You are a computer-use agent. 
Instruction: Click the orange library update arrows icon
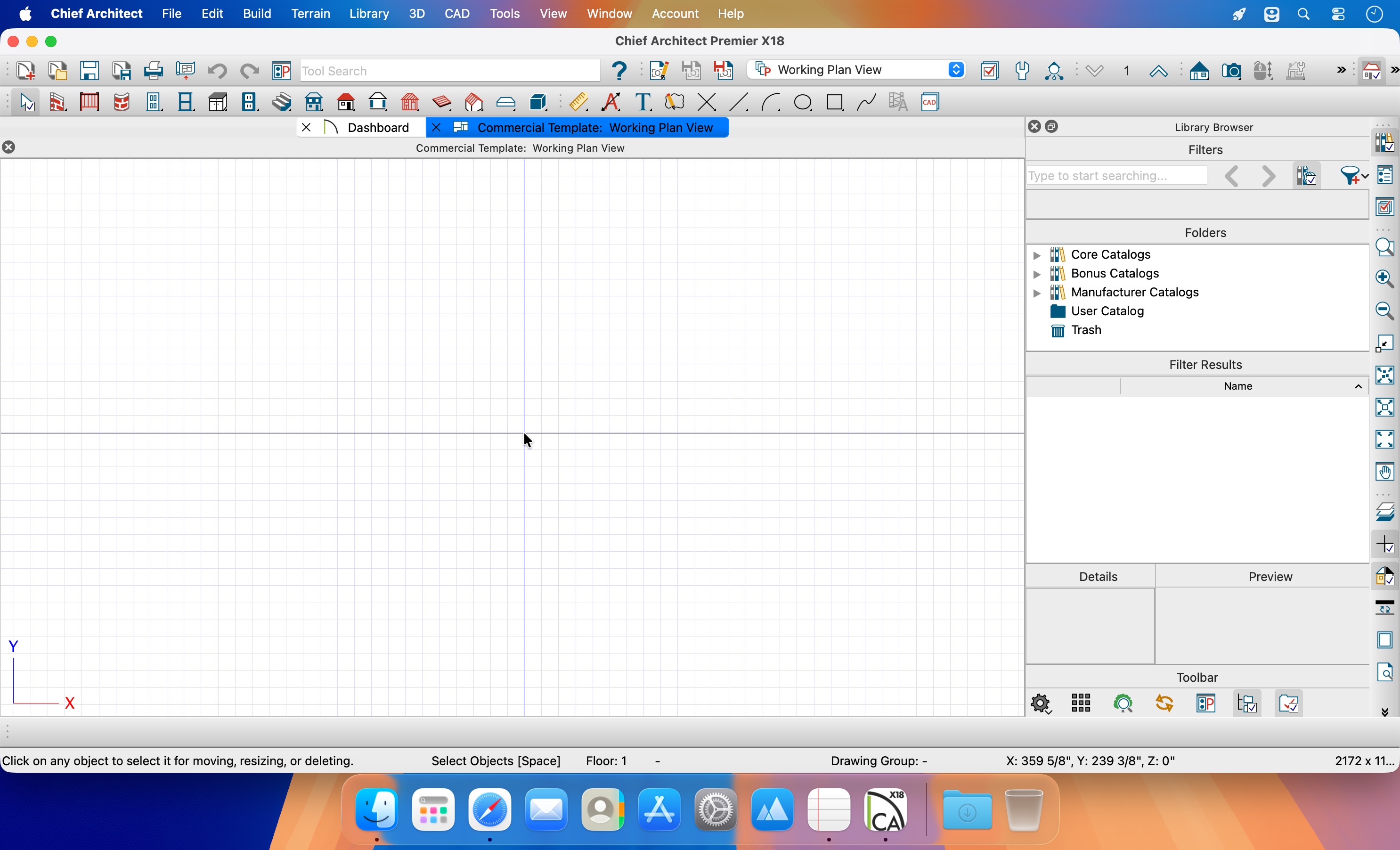point(1164,703)
